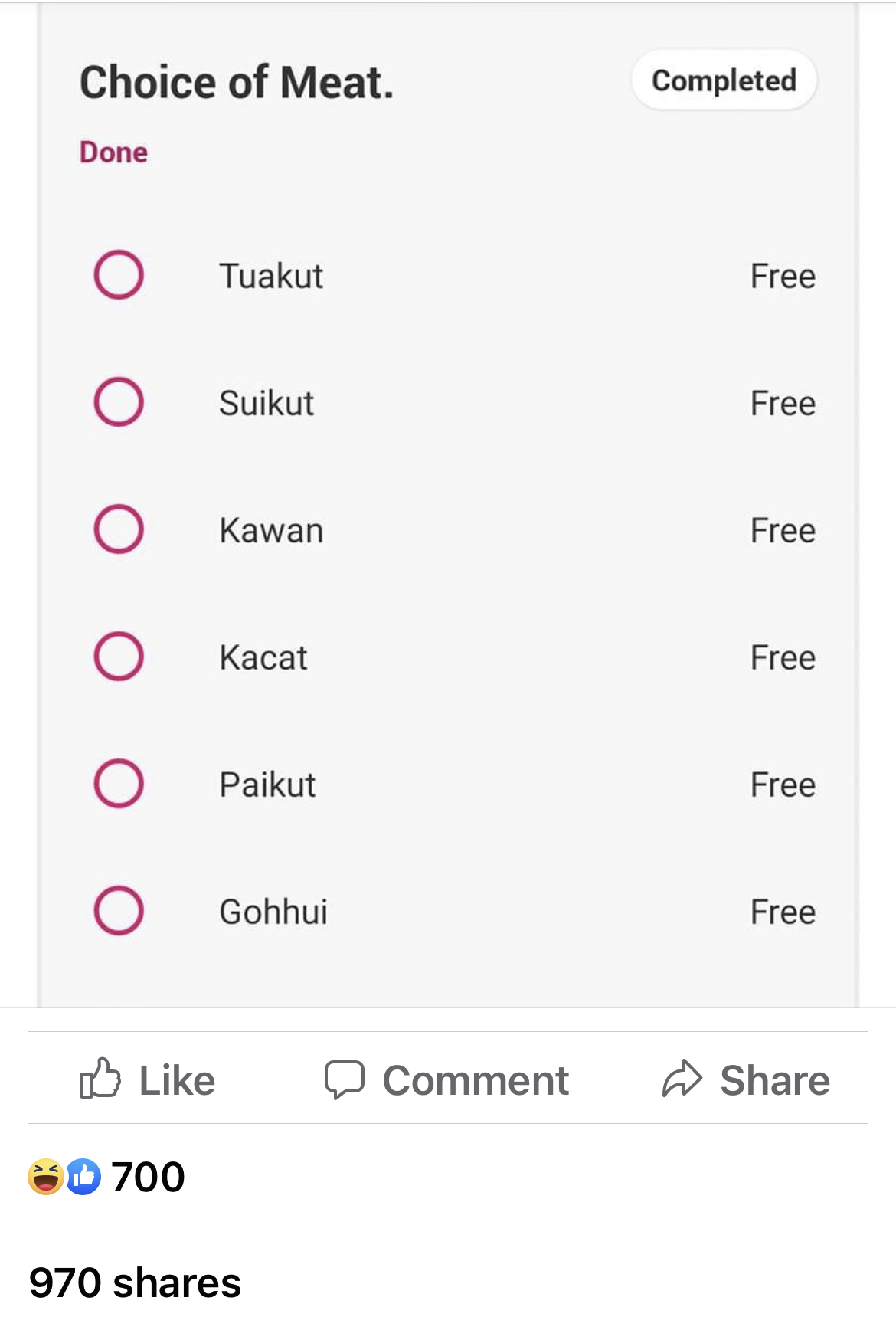Click the Share arrow icon
Viewport: 896px width, 1343px height.
682,1079
